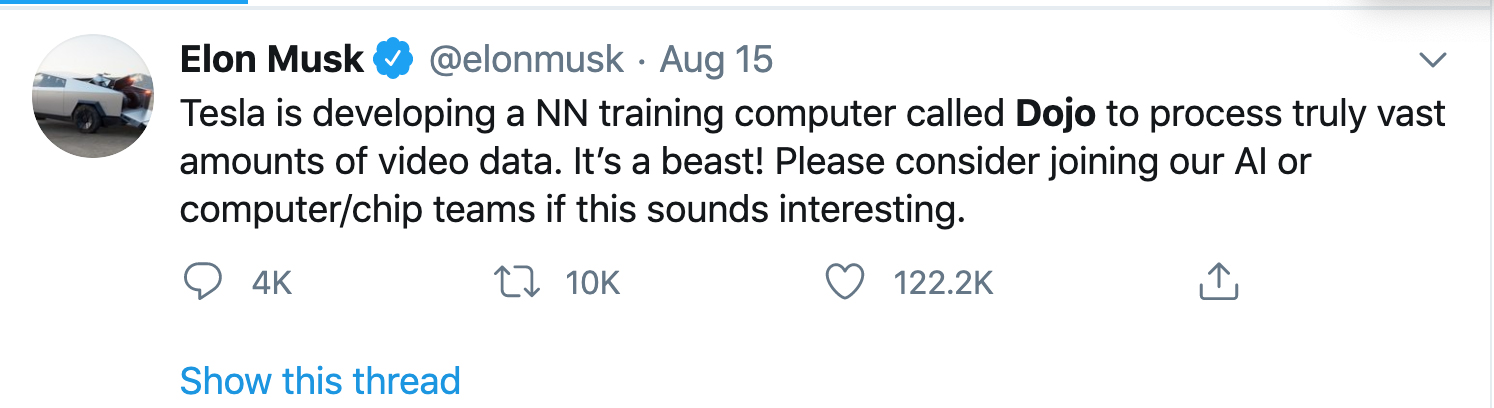Image resolution: width=1494 pixels, height=408 pixels.
Task: Click the 10K retweets count
Action: point(593,284)
